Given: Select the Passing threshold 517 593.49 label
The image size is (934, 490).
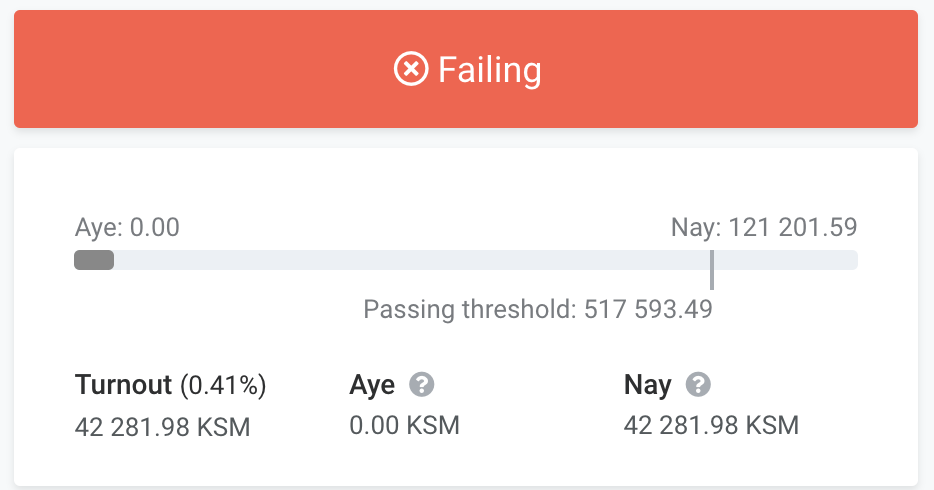Looking at the screenshot, I should (538, 310).
